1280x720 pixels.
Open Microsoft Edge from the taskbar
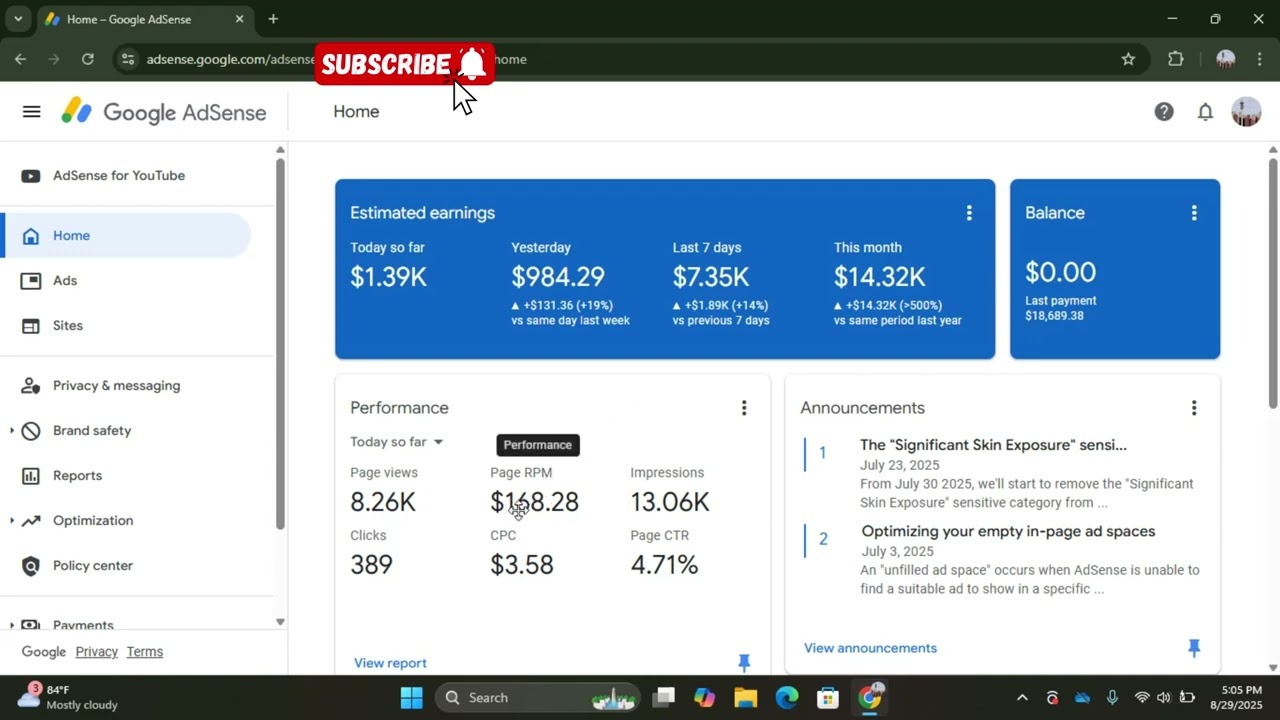(x=787, y=698)
